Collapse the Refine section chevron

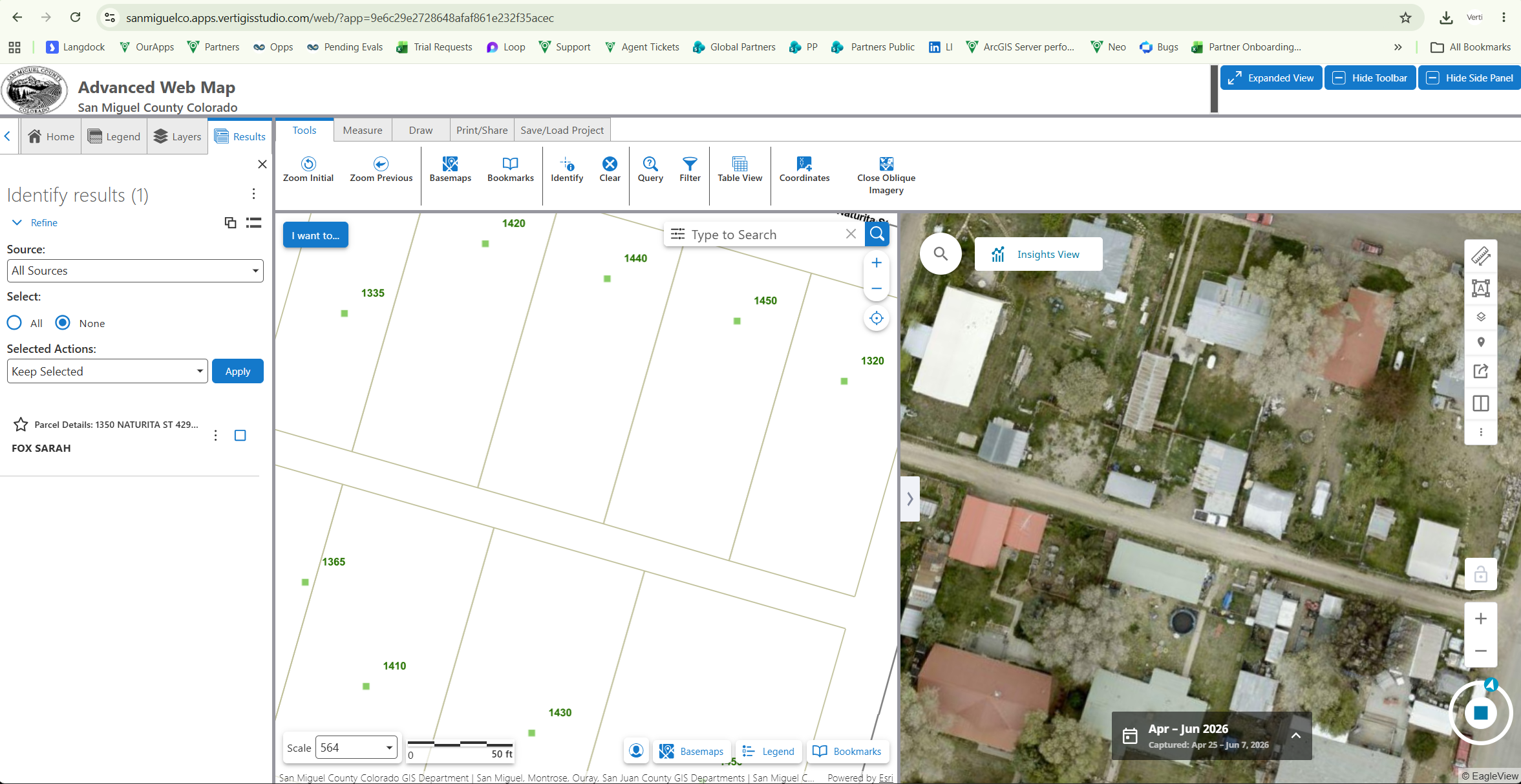17,222
